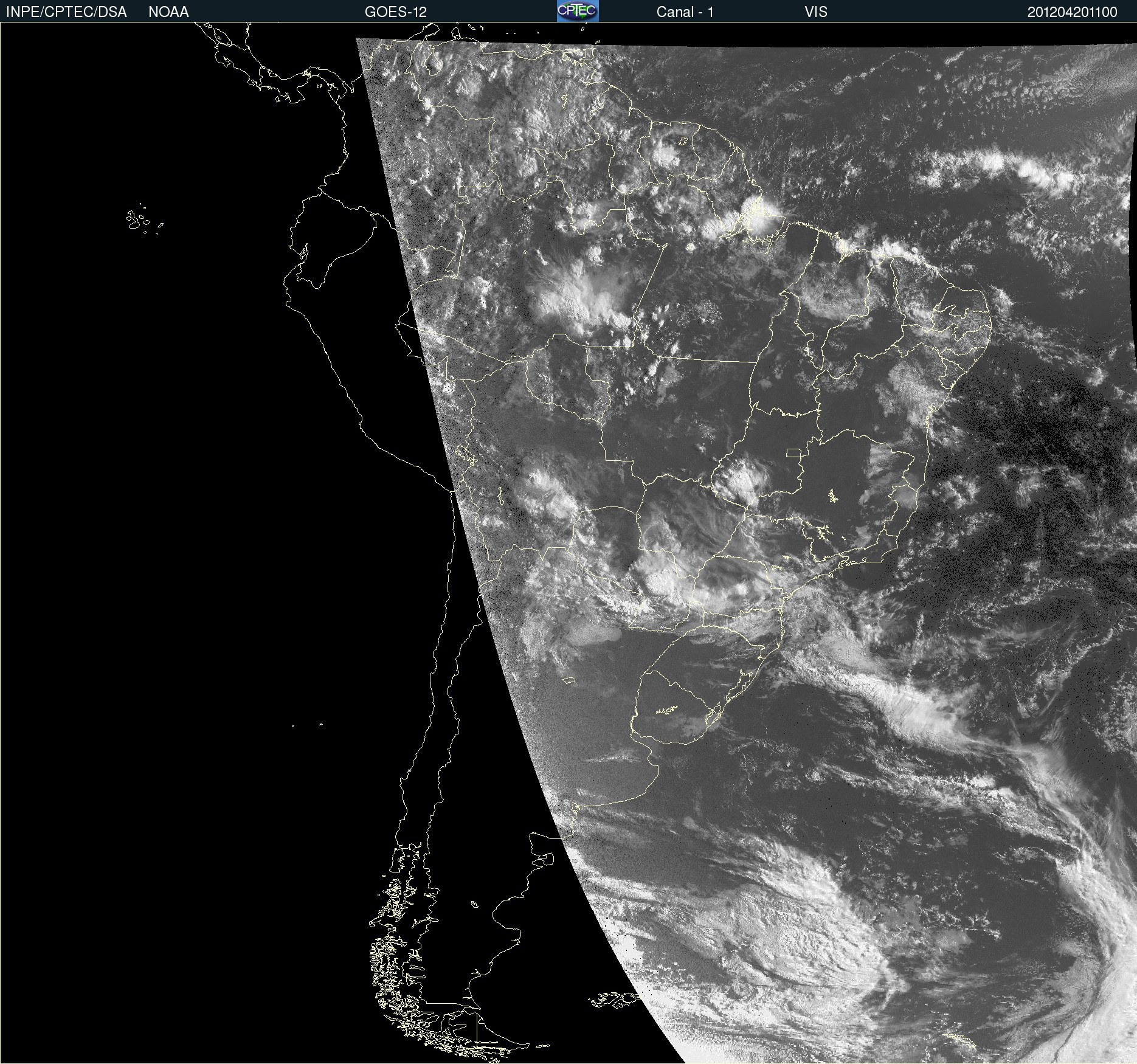Click the GOES-12 satellite label

click(396, 12)
